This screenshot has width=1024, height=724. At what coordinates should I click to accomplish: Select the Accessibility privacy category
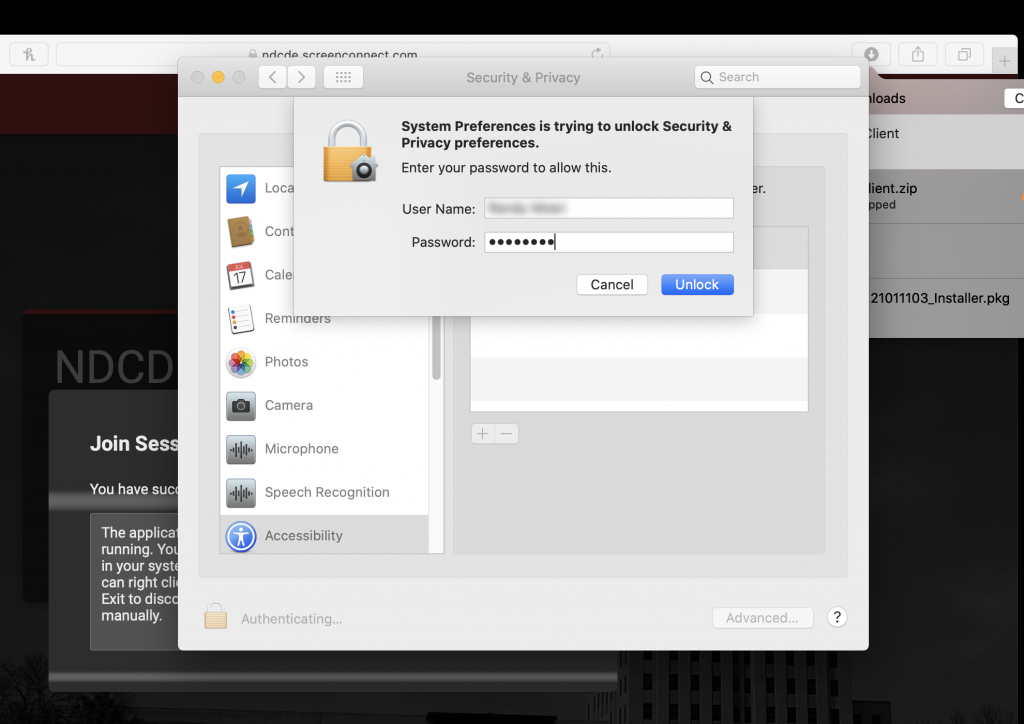pos(303,536)
